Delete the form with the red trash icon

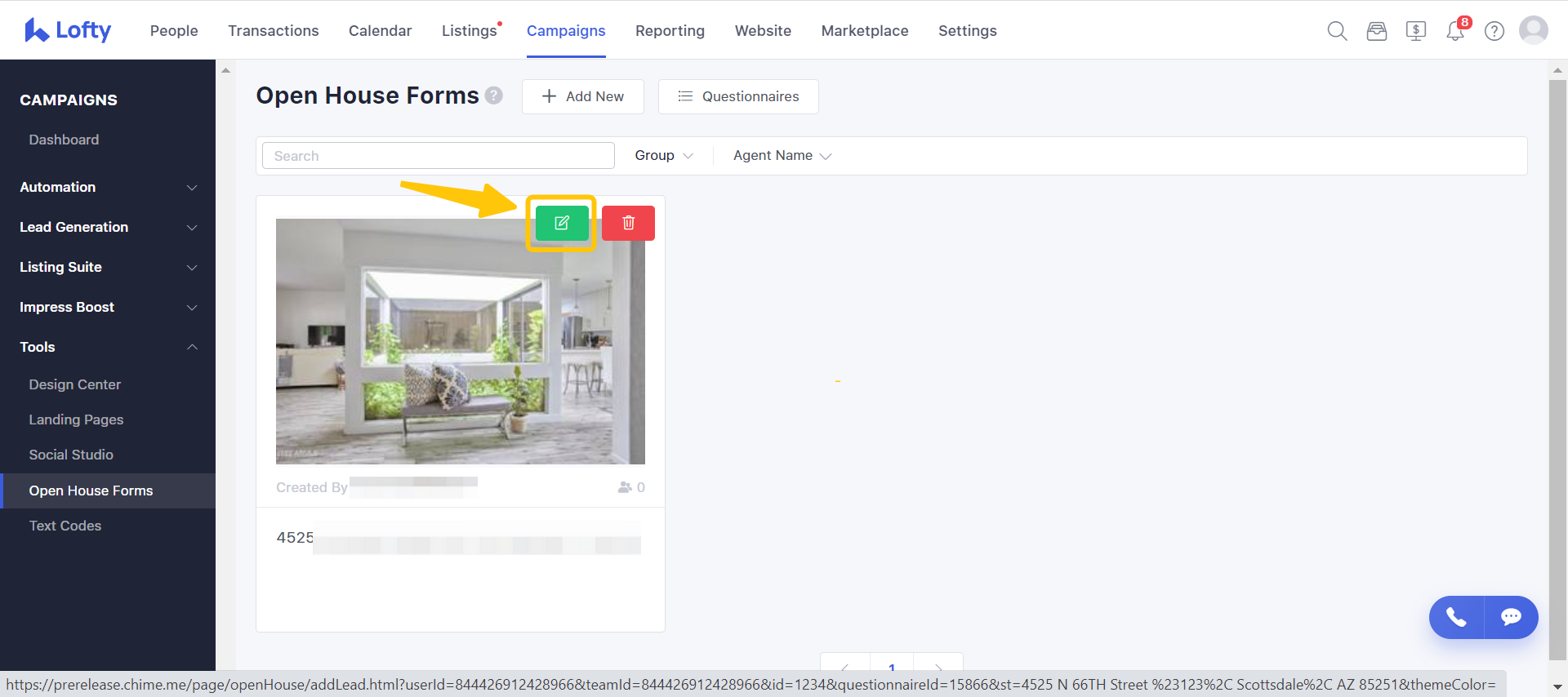tap(628, 223)
